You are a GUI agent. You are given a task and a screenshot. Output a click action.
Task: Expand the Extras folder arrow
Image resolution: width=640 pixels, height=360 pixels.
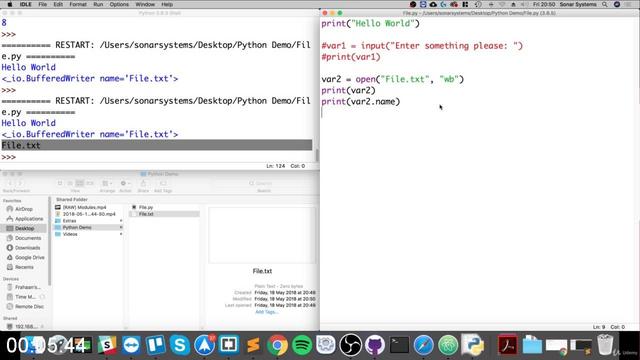pyautogui.click(x=121, y=221)
